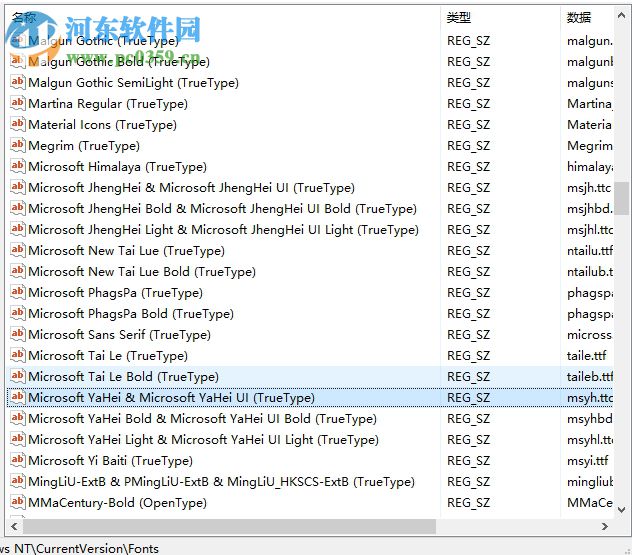Select Microsoft JhengHei & Microsoft JhengHei UI (TrueType)
The image size is (632, 555).
[x=191, y=187]
